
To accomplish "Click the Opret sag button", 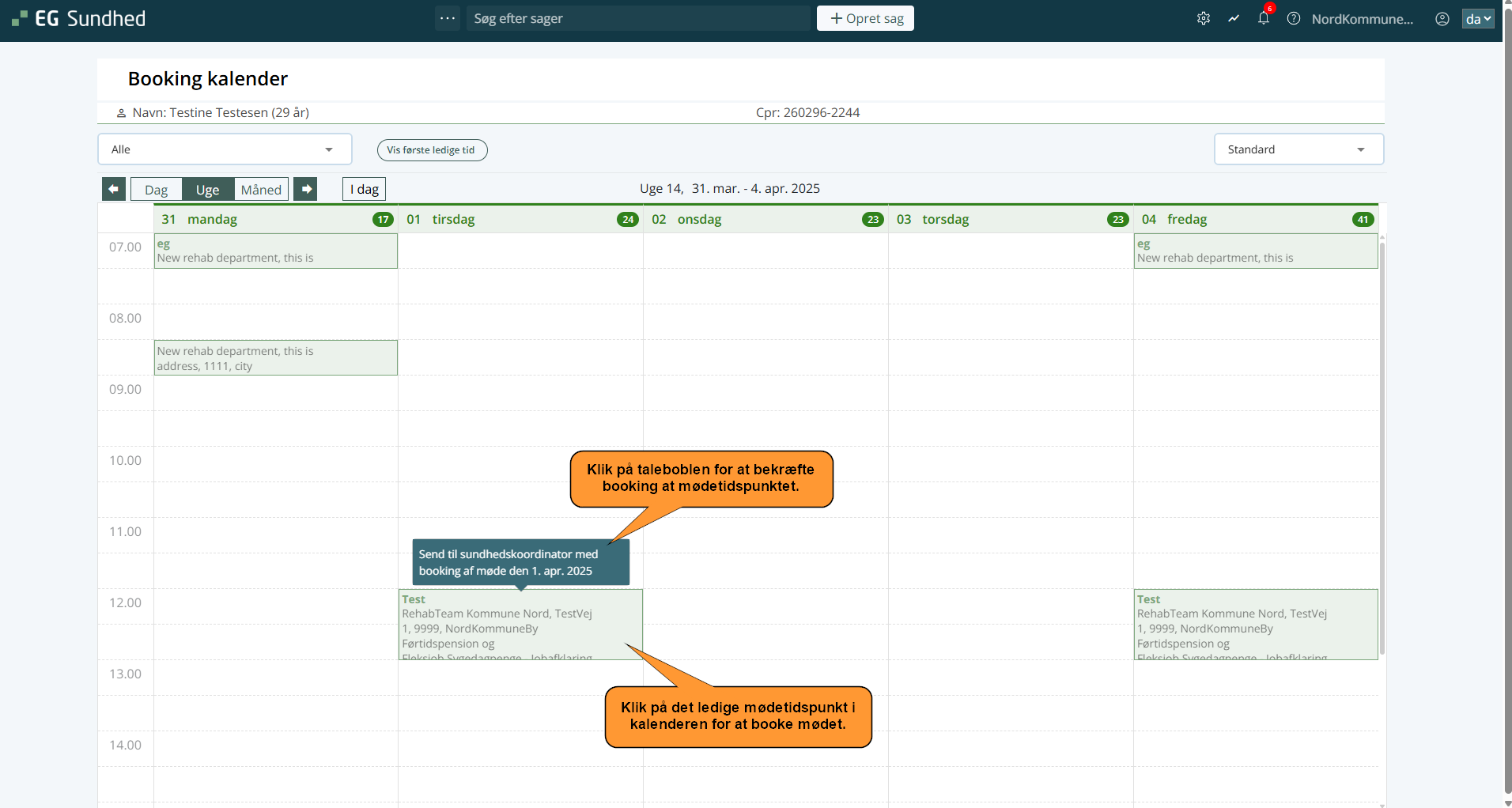I will coord(865,18).
